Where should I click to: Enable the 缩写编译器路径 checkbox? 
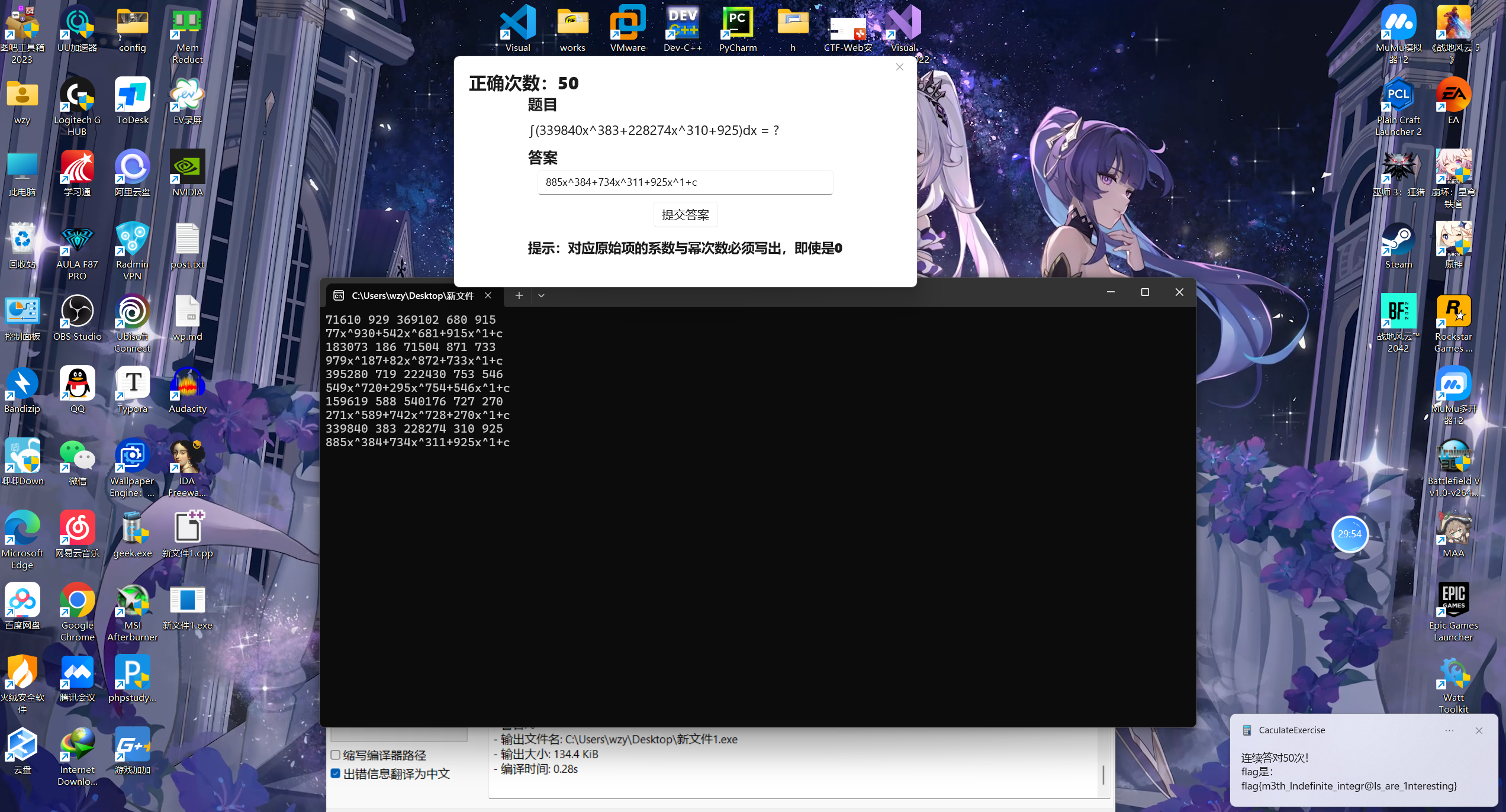coord(336,755)
